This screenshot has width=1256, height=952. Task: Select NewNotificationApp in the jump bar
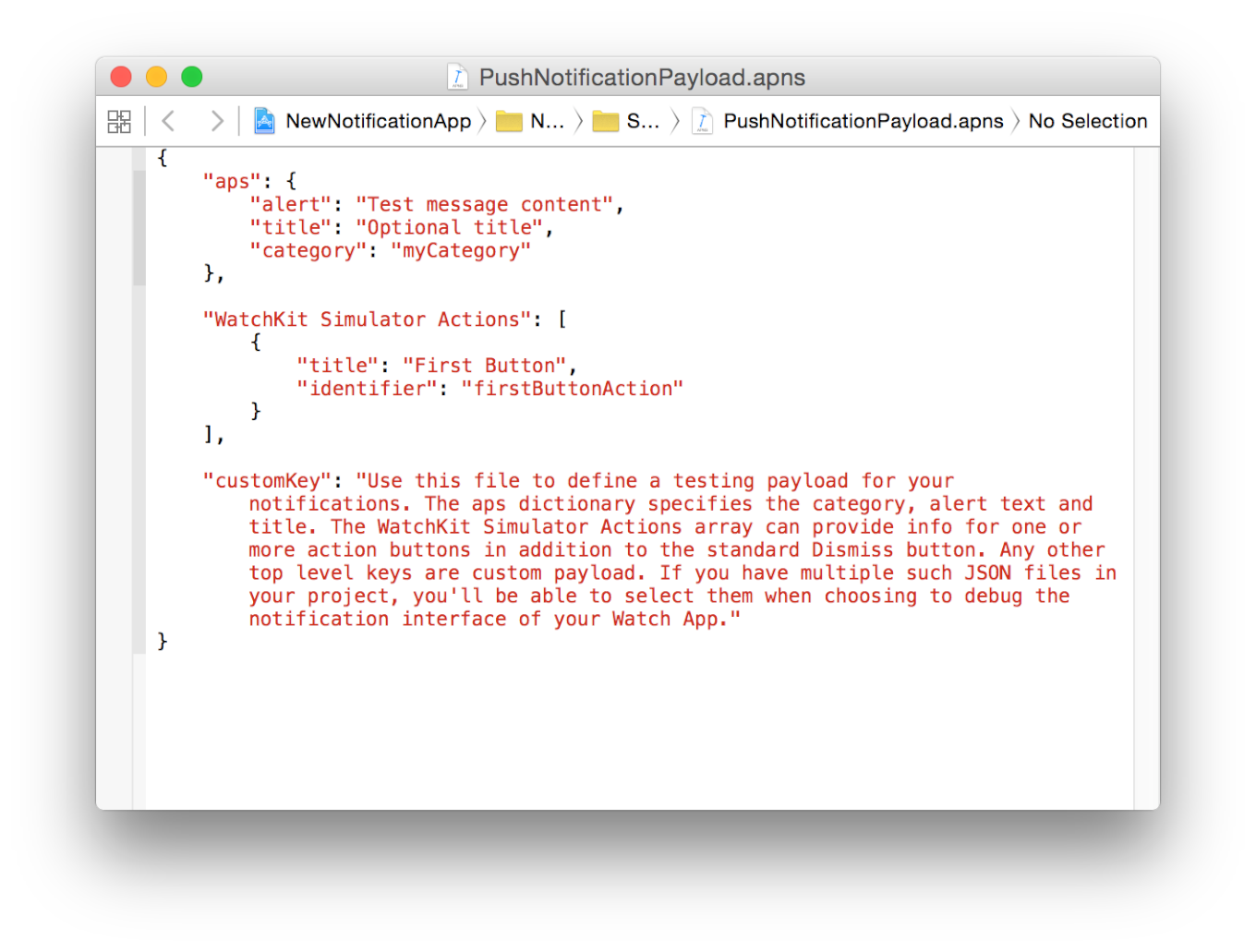click(x=378, y=121)
